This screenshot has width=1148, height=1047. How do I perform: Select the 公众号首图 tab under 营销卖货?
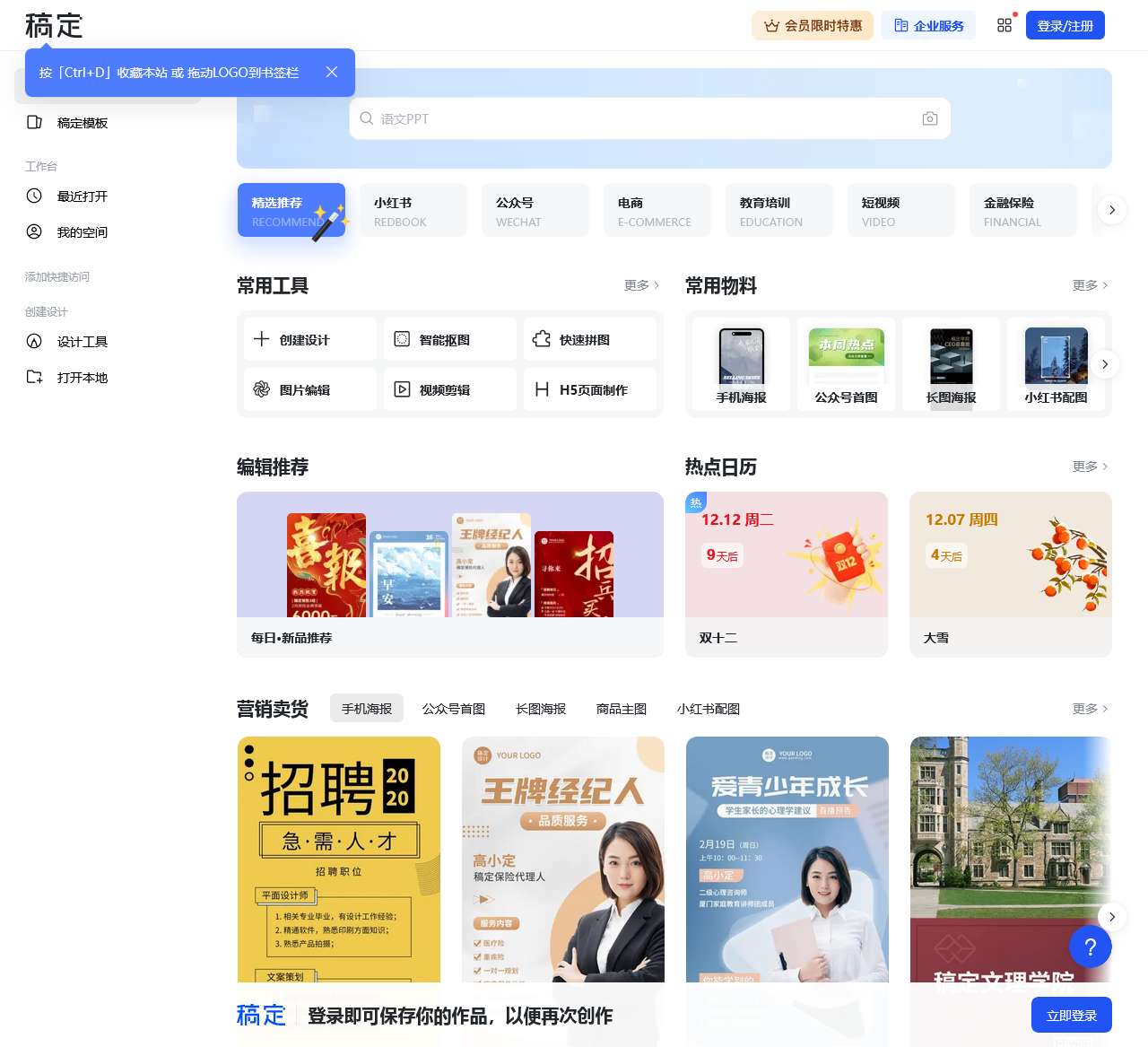click(x=454, y=709)
